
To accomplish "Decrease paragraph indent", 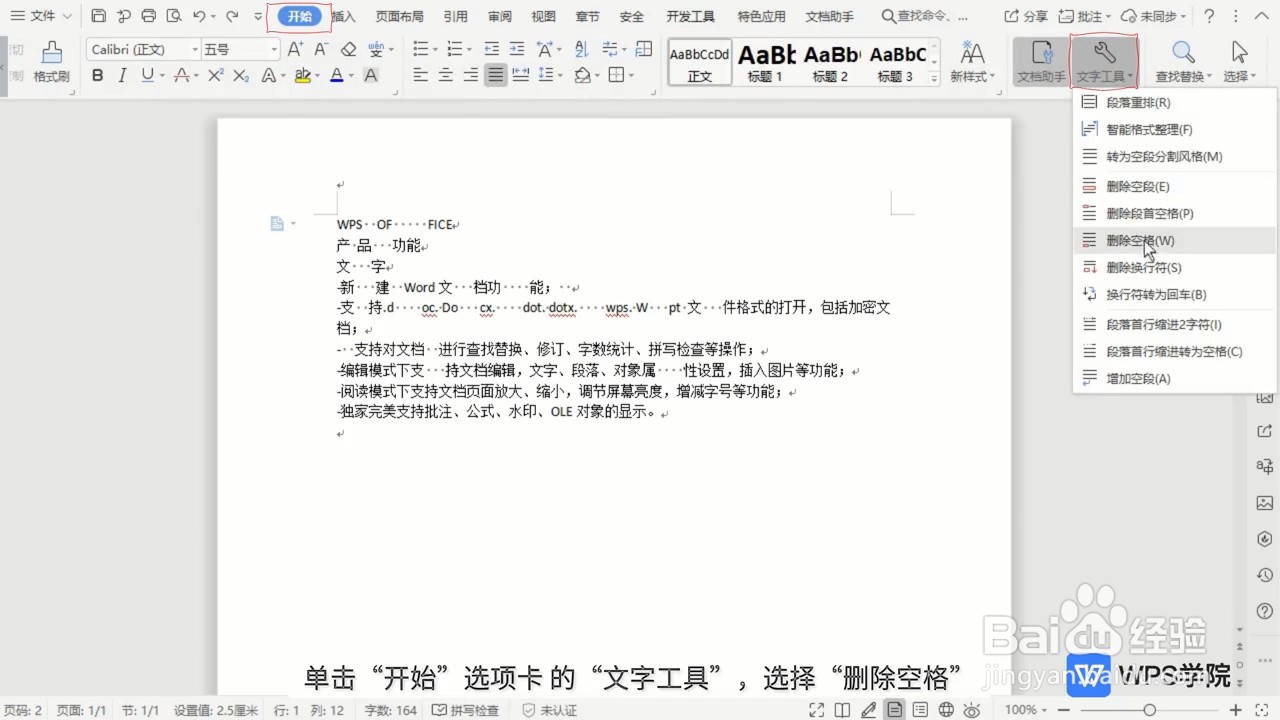I will pyautogui.click(x=491, y=50).
